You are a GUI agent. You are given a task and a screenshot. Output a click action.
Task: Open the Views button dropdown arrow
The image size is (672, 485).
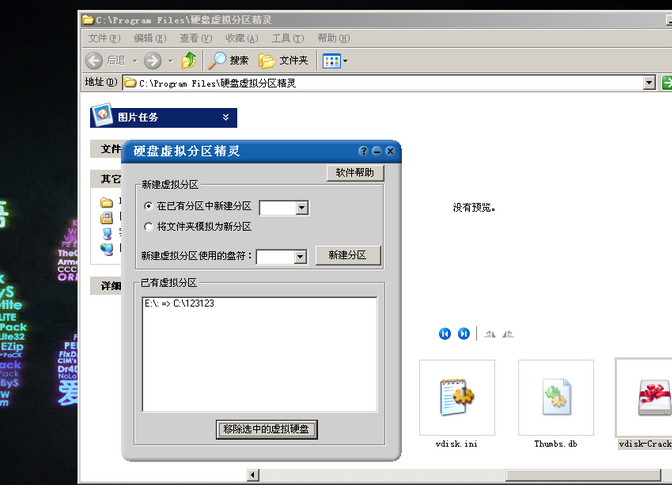click(345, 61)
